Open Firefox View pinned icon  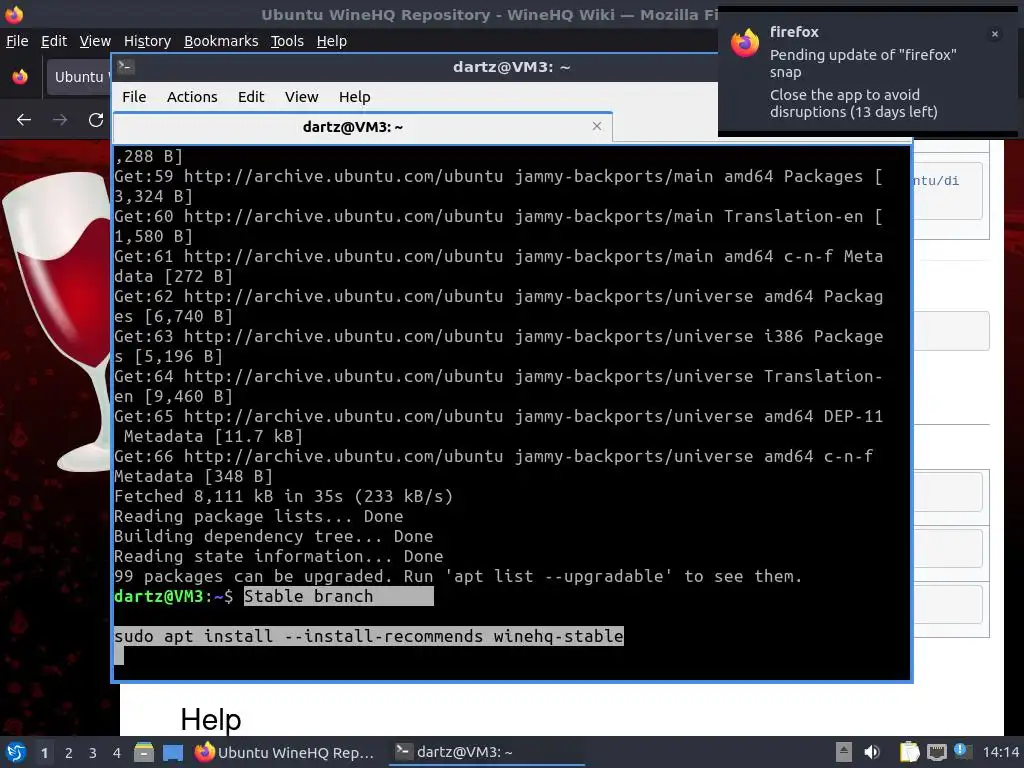pos(20,76)
